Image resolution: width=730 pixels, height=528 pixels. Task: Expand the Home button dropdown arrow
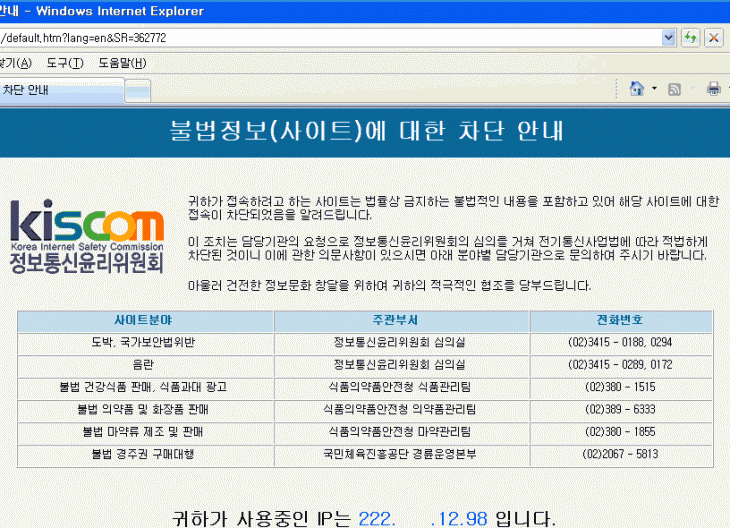click(654, 88)
